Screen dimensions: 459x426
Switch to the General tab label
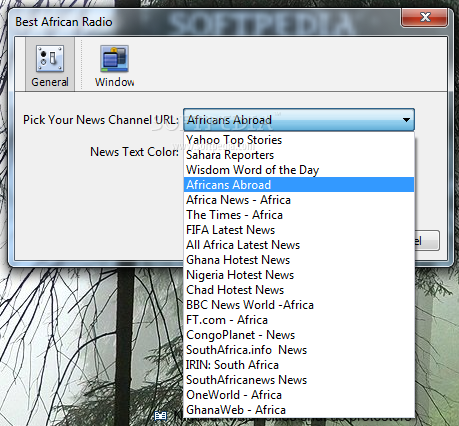pyautogui.click(x=50, y=82)
